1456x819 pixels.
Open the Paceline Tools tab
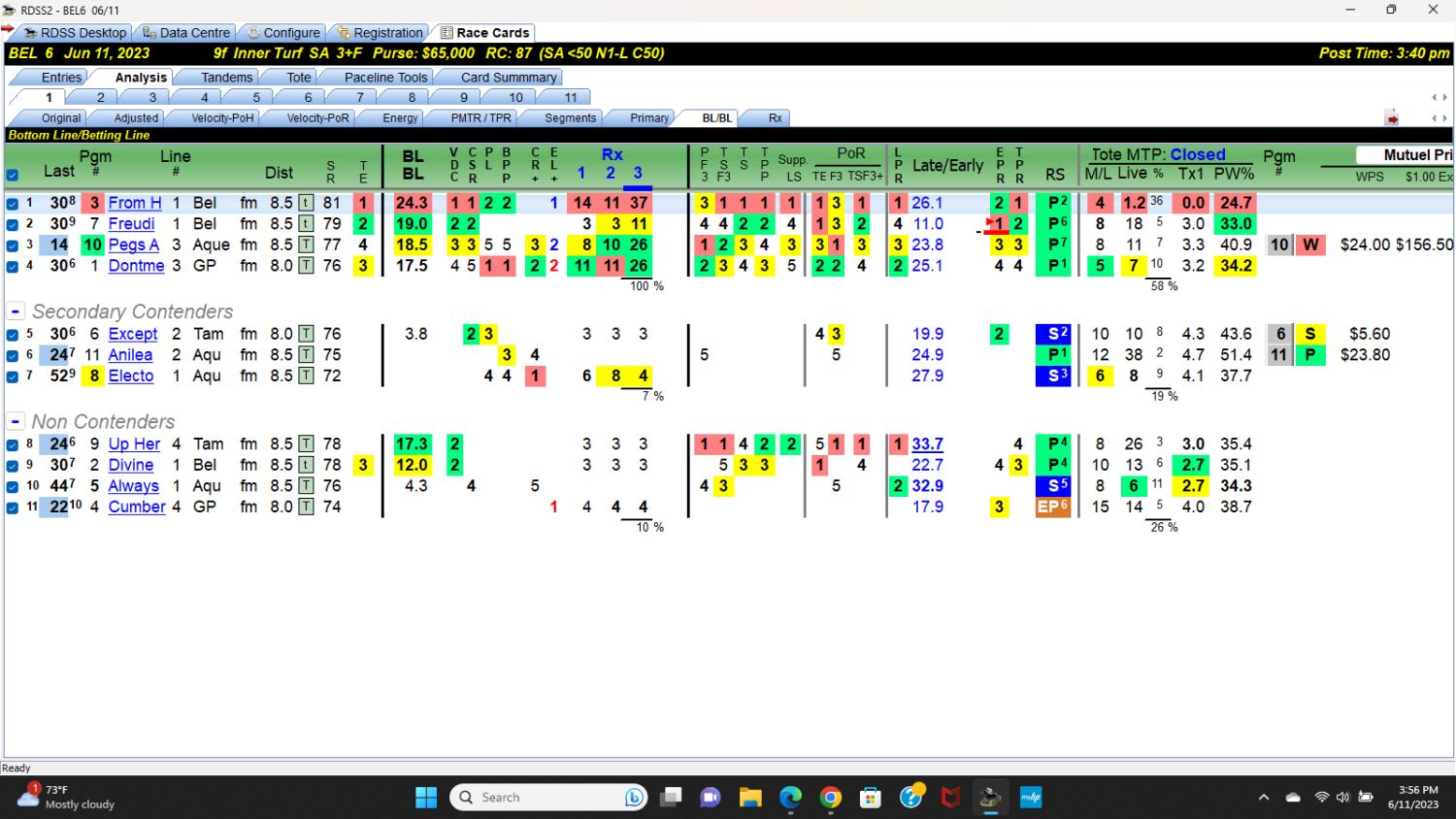(x=385, y=78)
